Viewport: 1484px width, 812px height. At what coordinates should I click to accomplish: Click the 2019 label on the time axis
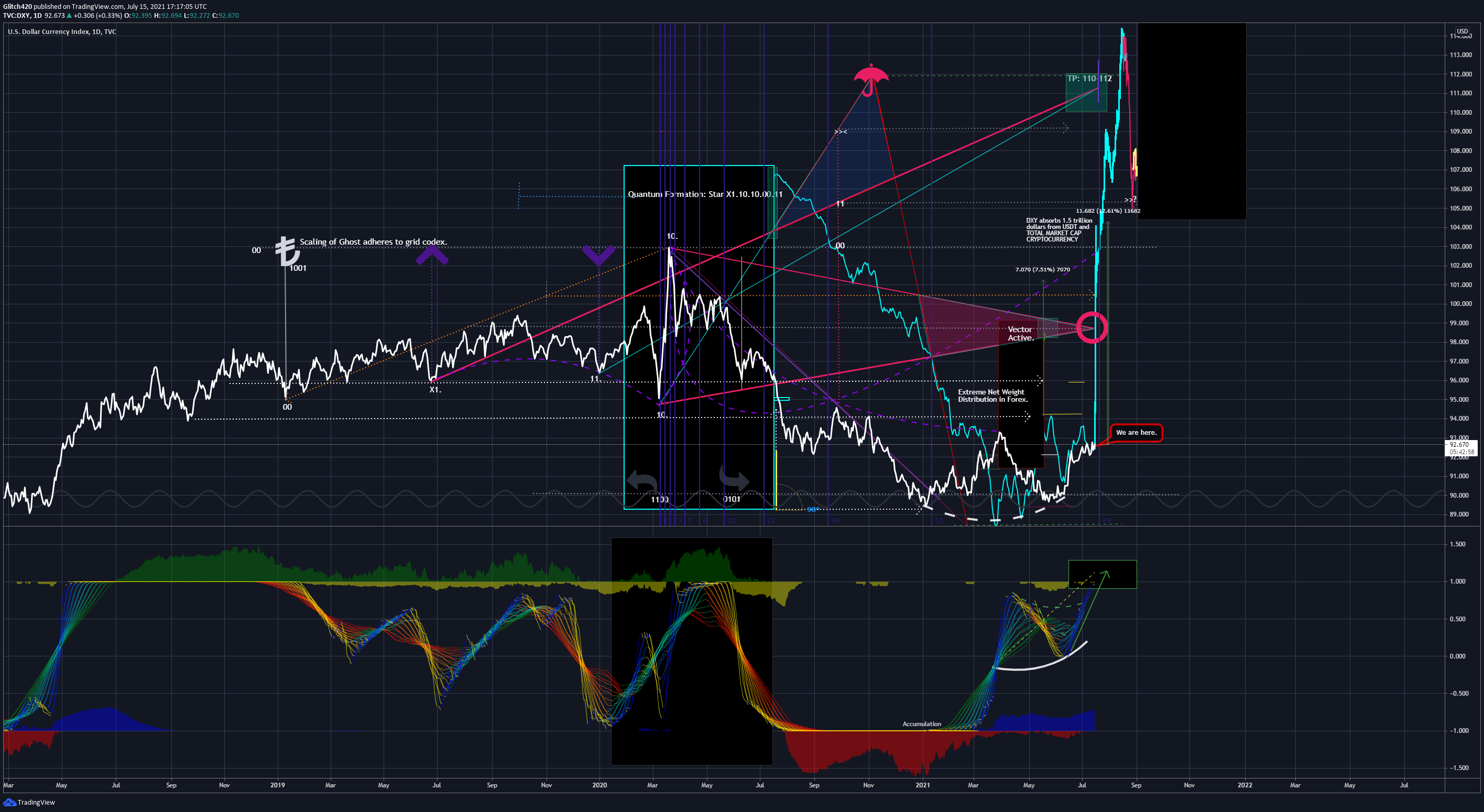pyautogui.click(x=278, y=785)
